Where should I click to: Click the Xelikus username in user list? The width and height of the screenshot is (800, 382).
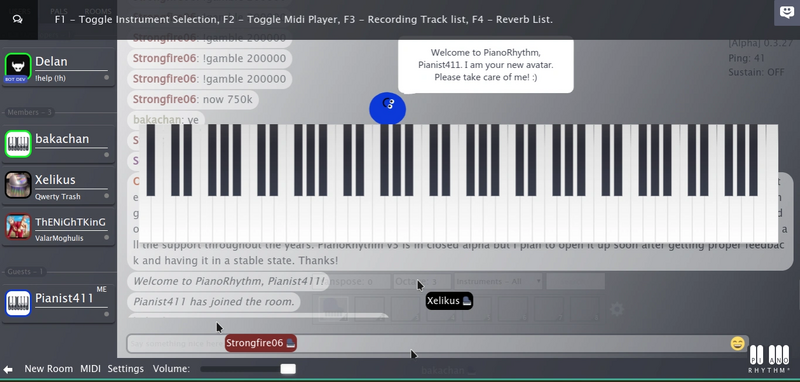(x=55, y=180)
